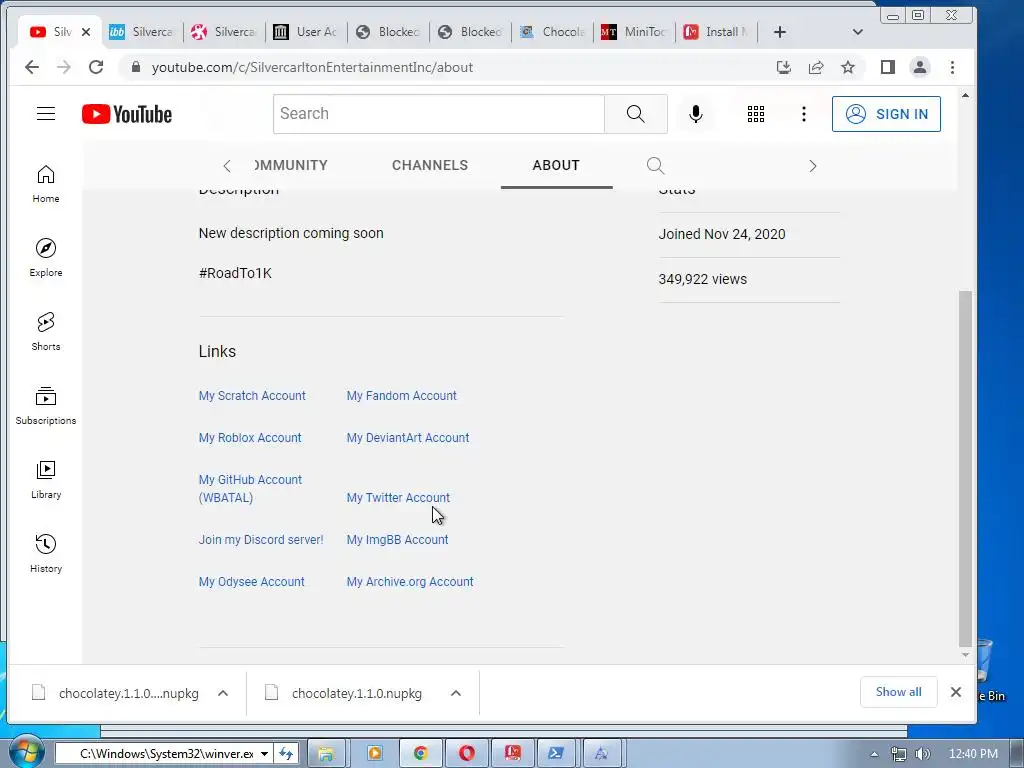The height and width of the screenshot is (768, 1024).
Task: Switch to the Channels tab
Action: (430, 165)
